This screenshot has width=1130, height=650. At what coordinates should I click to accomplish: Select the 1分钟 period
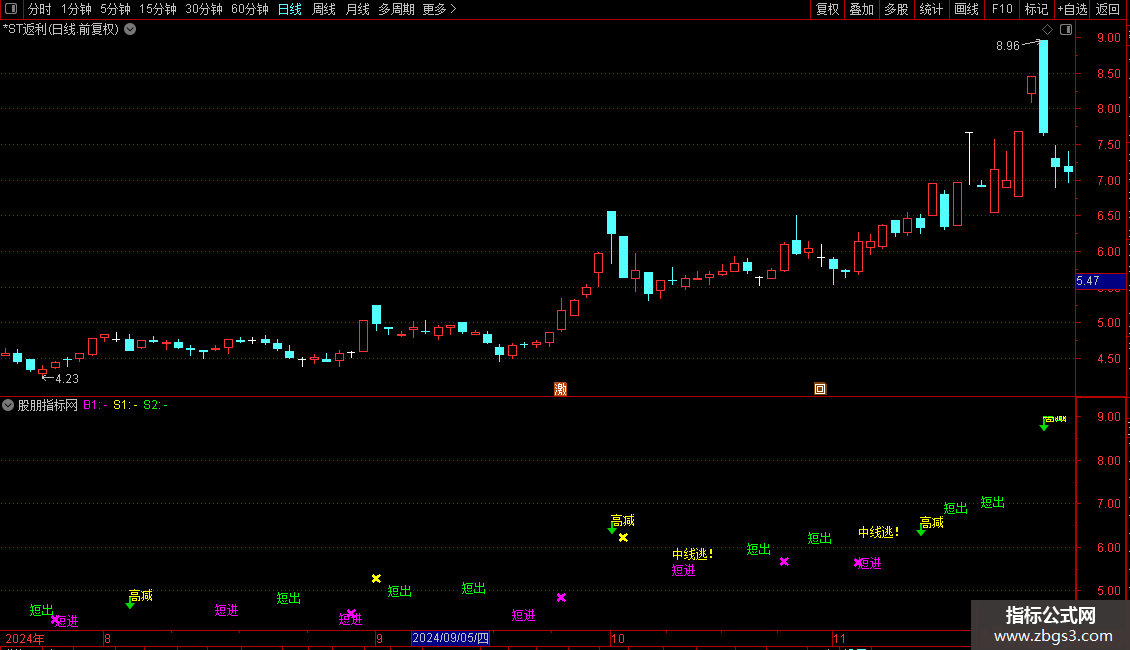click(76, 9)
